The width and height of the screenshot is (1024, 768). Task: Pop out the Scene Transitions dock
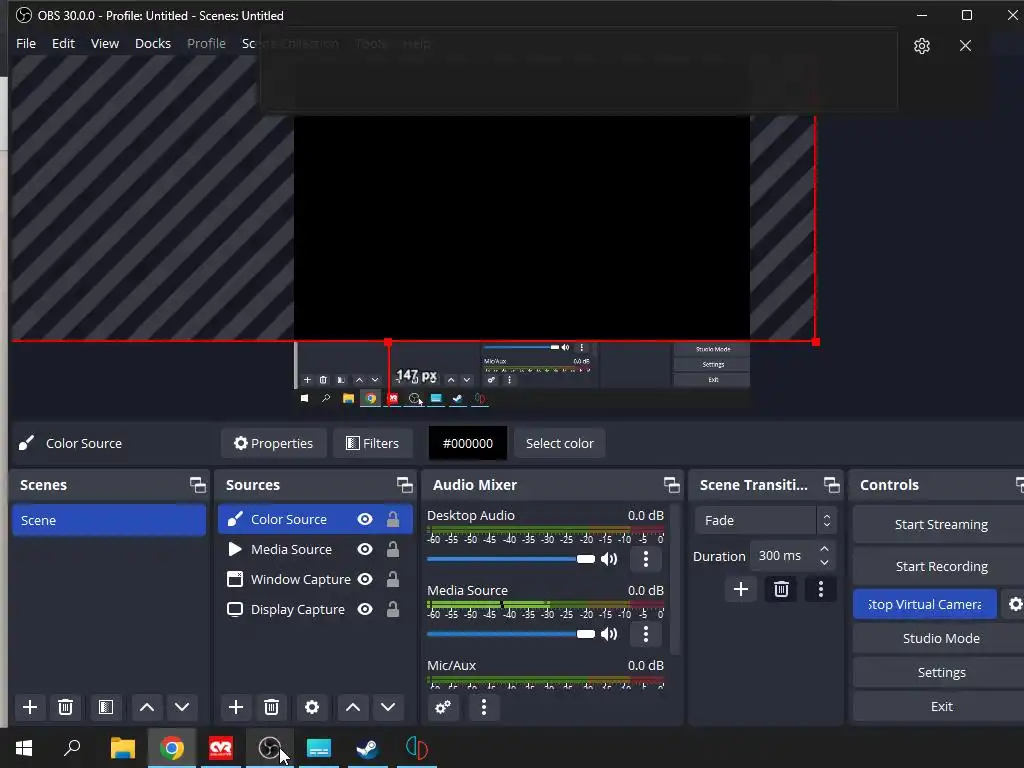831,485
